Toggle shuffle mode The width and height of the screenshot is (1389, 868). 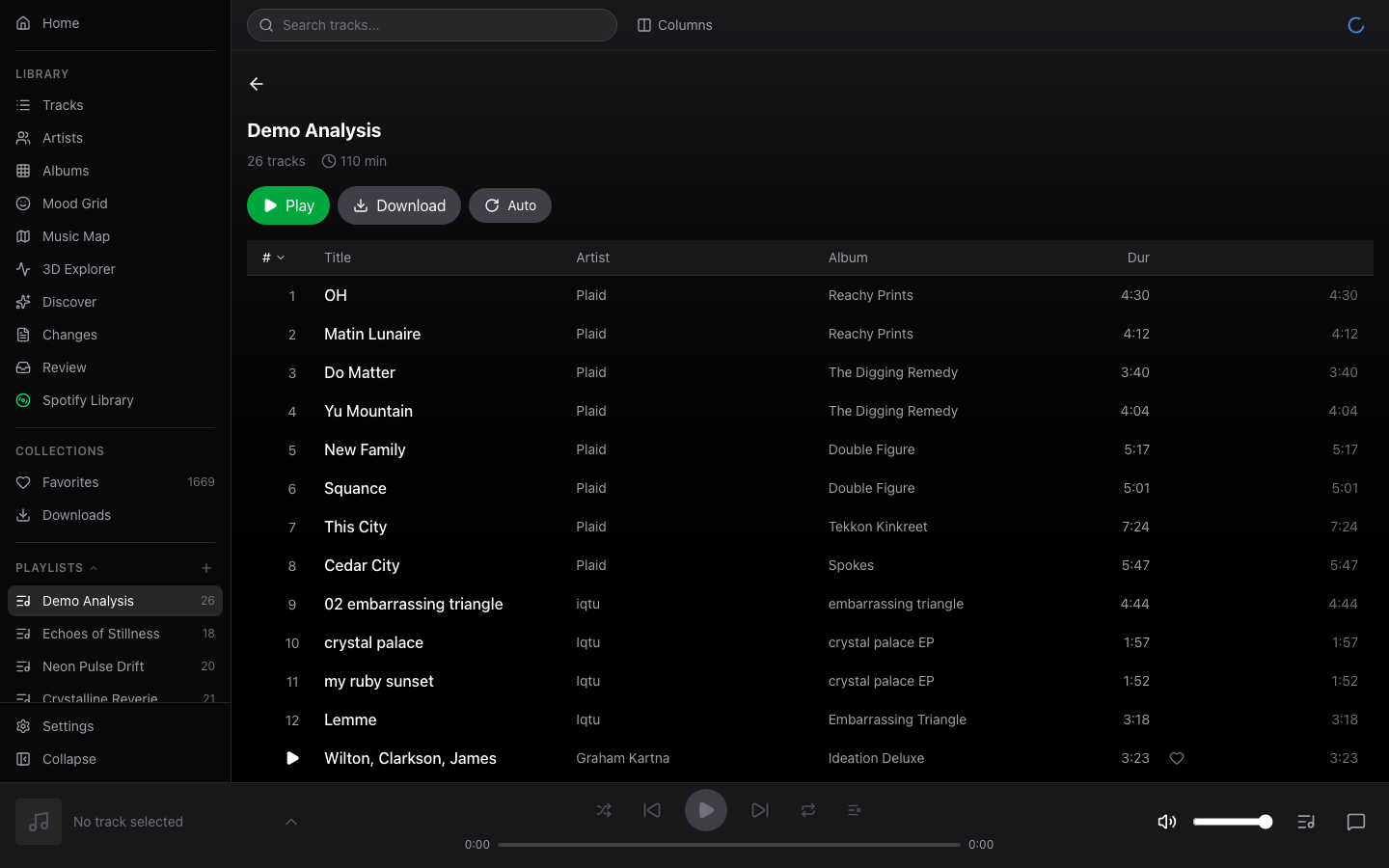tap(604, 810)
